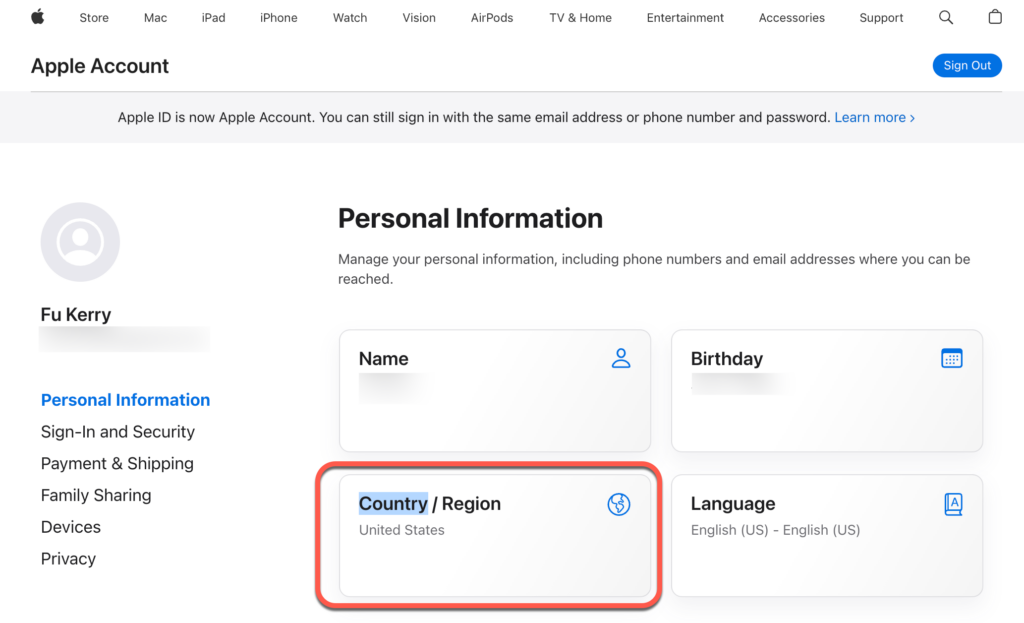Open the Privacy sidebar section
The height and width of the screenshot is (623, 1024).
[x=68, y=559]
